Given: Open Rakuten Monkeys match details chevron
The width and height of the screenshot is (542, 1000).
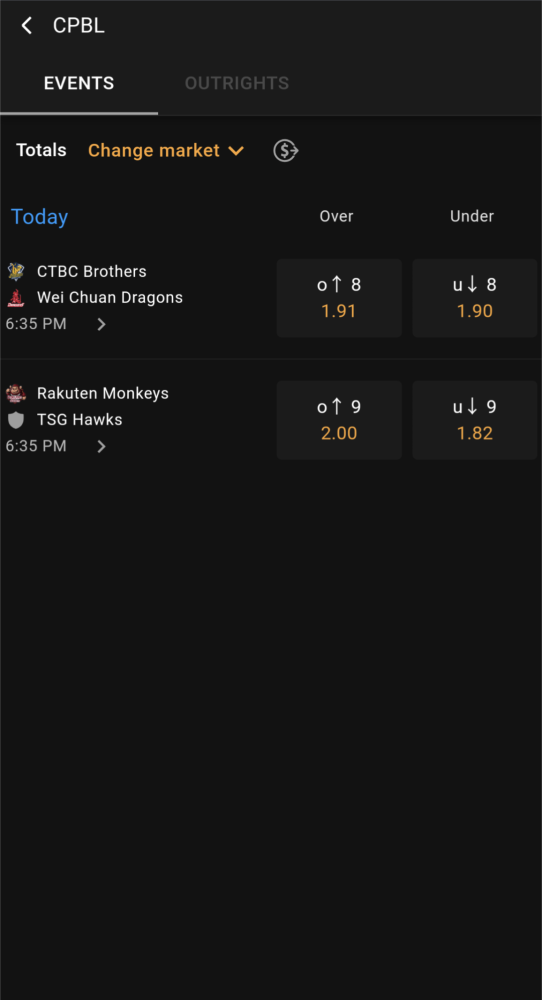Looking at the screenshot, I should click(101, 446).
